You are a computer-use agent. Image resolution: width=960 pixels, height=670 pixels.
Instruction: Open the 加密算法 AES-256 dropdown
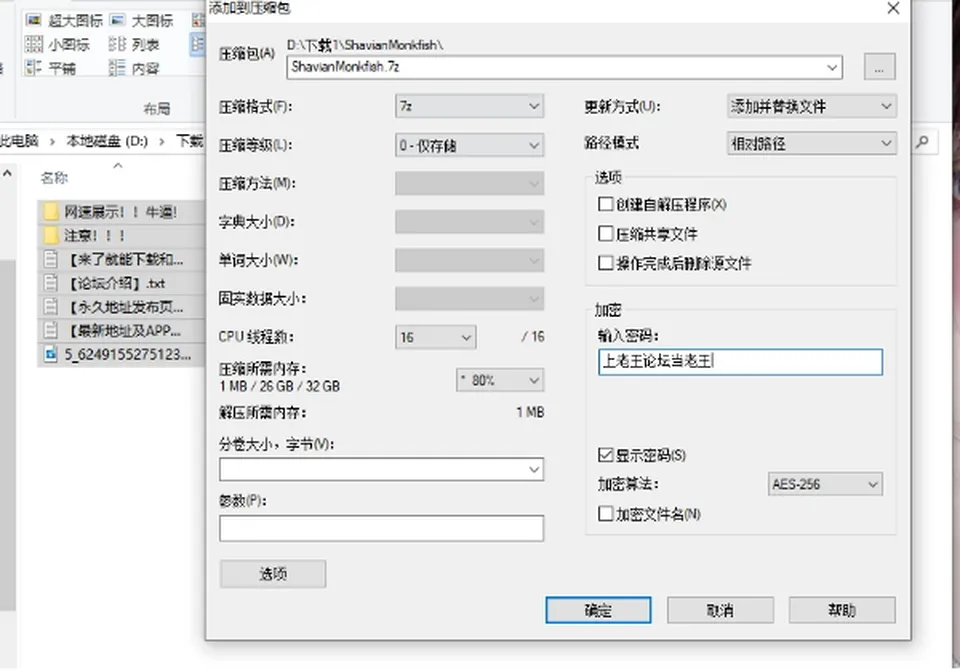[825, 484]
